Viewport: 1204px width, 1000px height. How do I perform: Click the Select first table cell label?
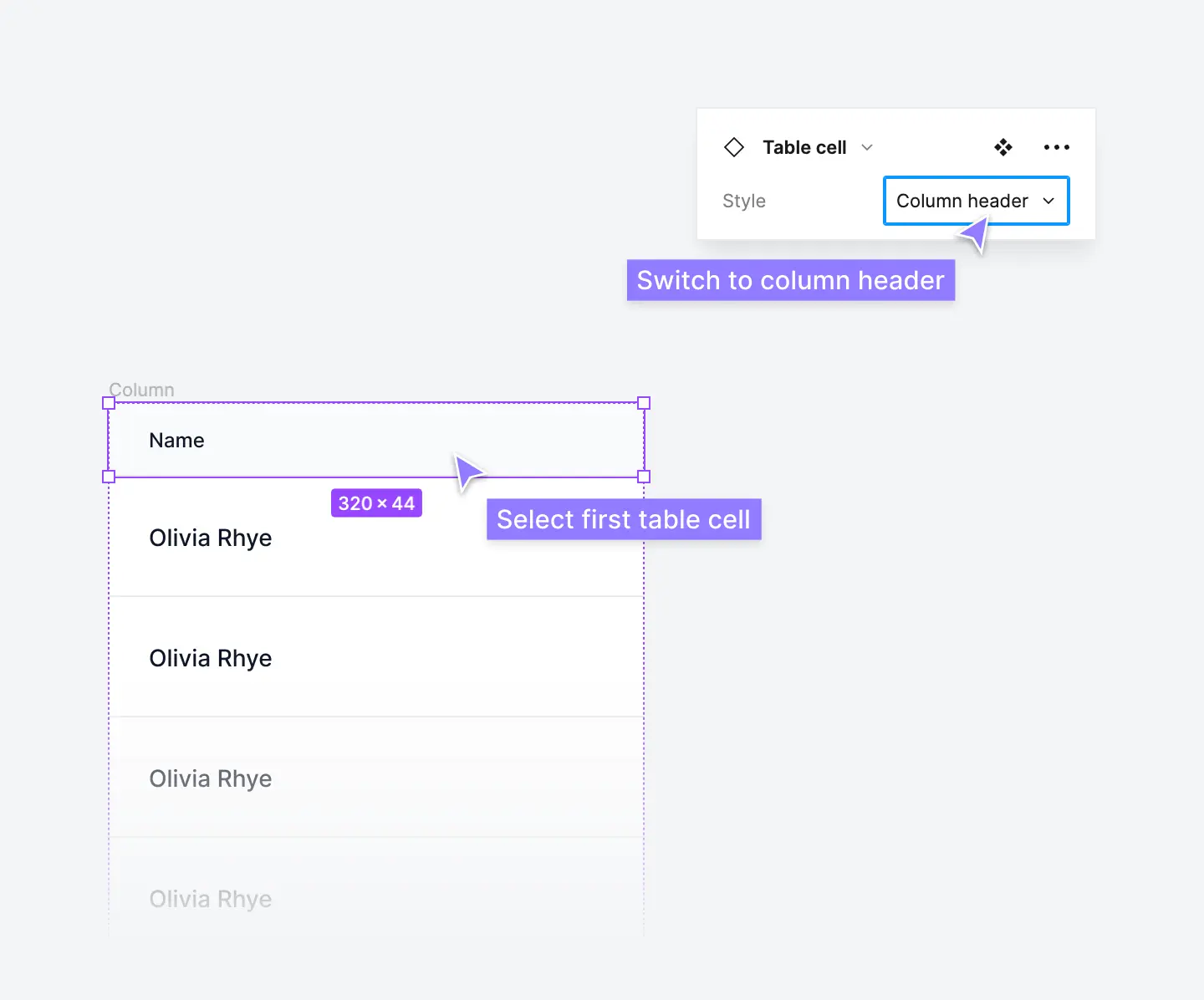click(623, 519)
